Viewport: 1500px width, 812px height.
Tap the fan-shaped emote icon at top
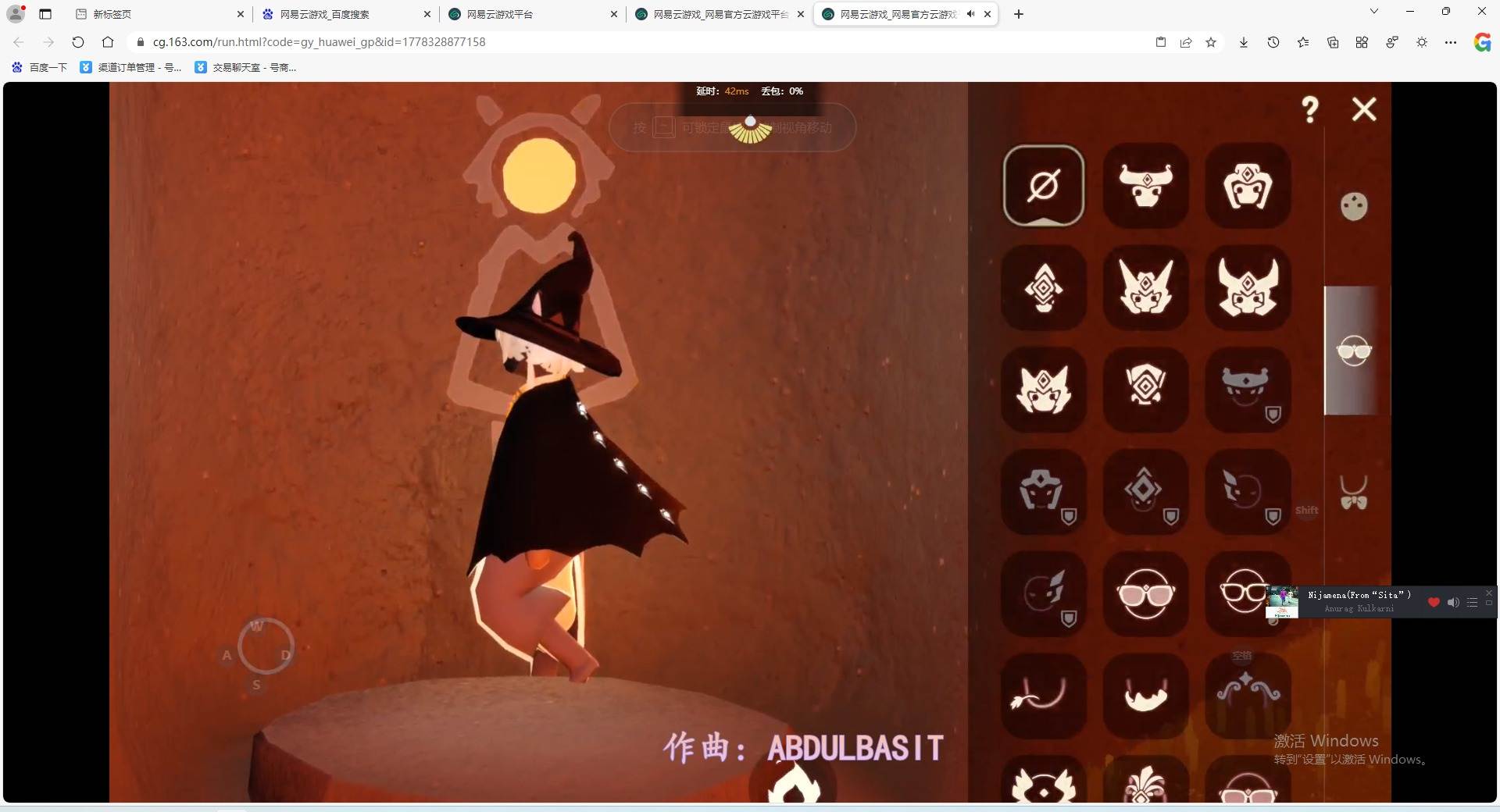[x=750, y=130]
